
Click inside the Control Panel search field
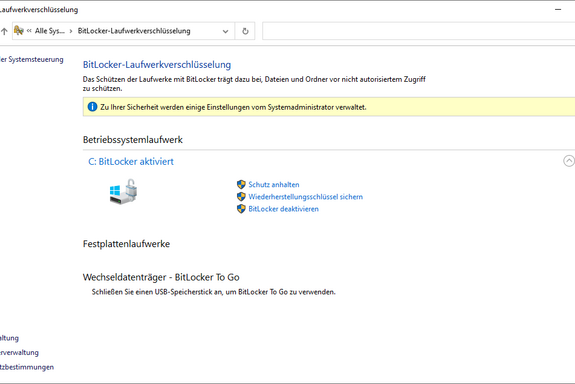click(x=418, y=31)
